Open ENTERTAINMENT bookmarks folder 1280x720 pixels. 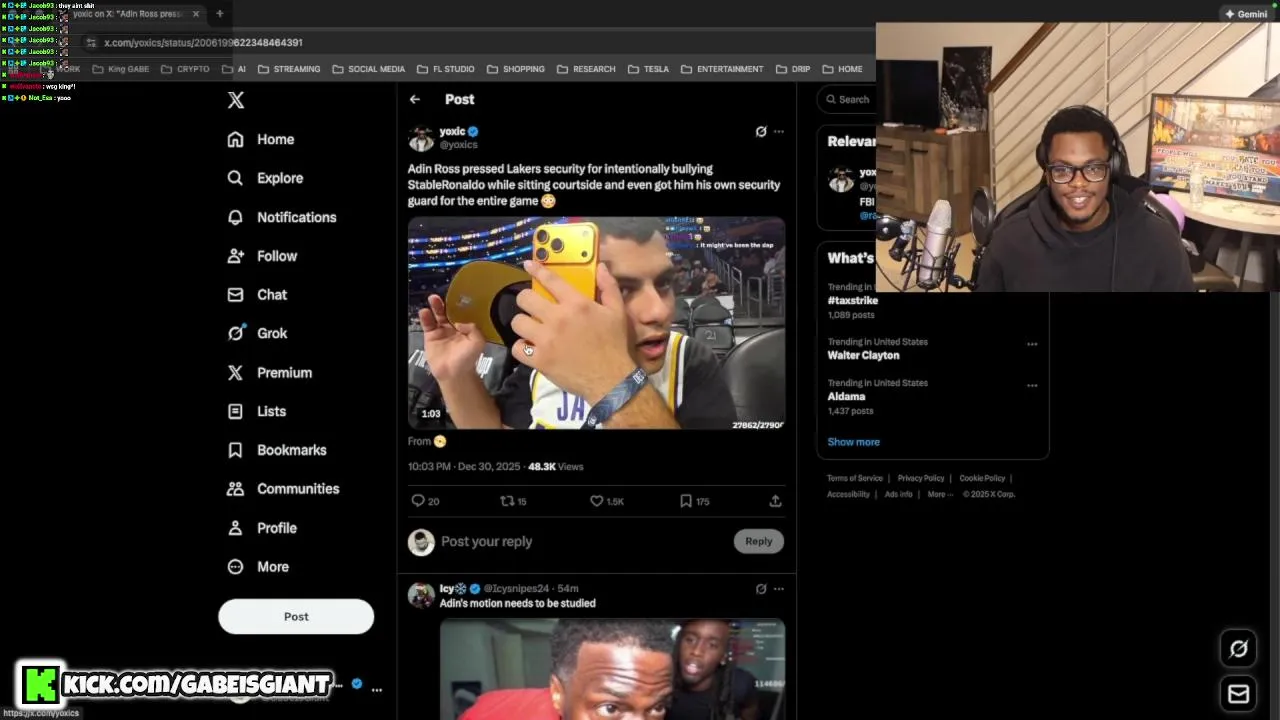[722, 69]
